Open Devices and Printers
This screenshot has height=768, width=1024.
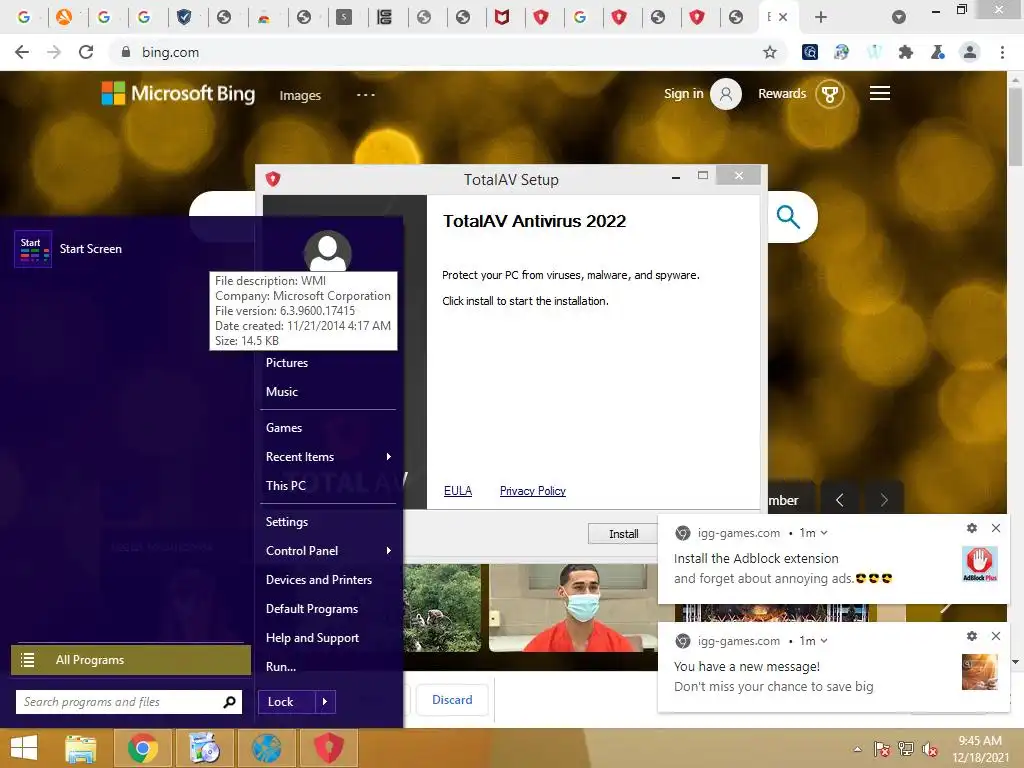[x=319, y=579]
